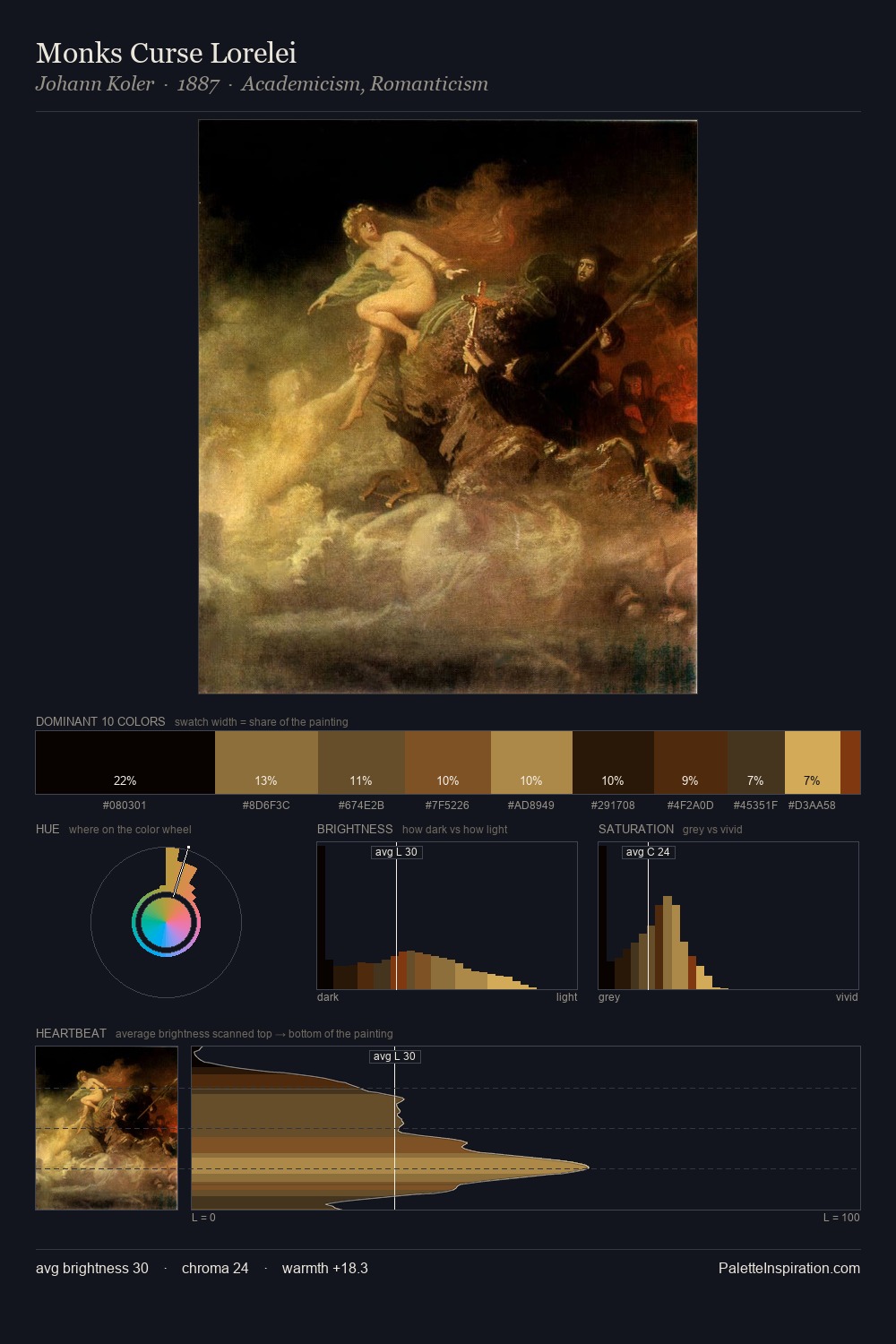Click the #291708 hex code label
896x1344 pixels.
pos(613,805)
